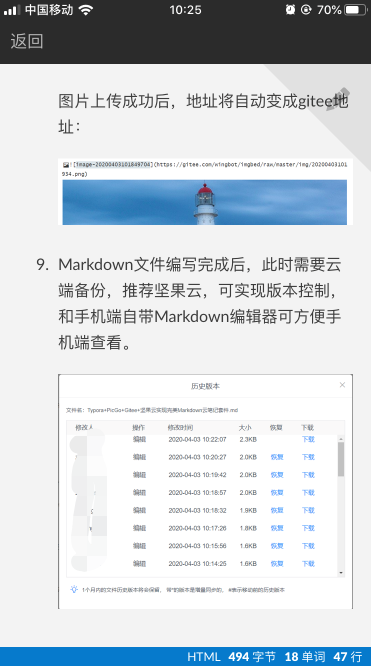This screenshot has width=371, height=666.
Task: Click 下载 for the 10:15:56 version
Action: tap(308, 546)
